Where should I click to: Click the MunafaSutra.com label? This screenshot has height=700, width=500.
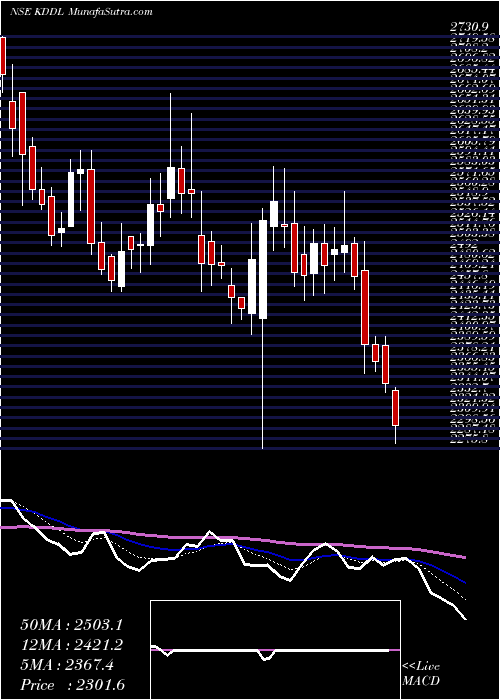(111, 12)
